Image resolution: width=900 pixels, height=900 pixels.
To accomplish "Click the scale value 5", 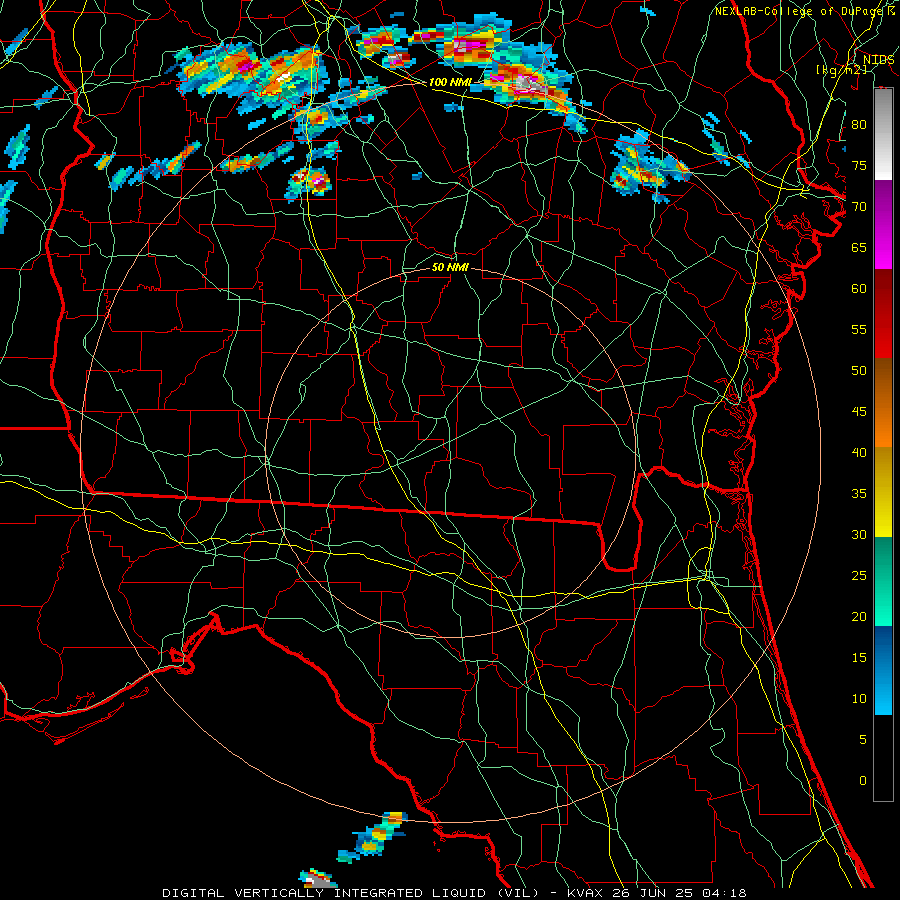I will [x=863, y=739].
